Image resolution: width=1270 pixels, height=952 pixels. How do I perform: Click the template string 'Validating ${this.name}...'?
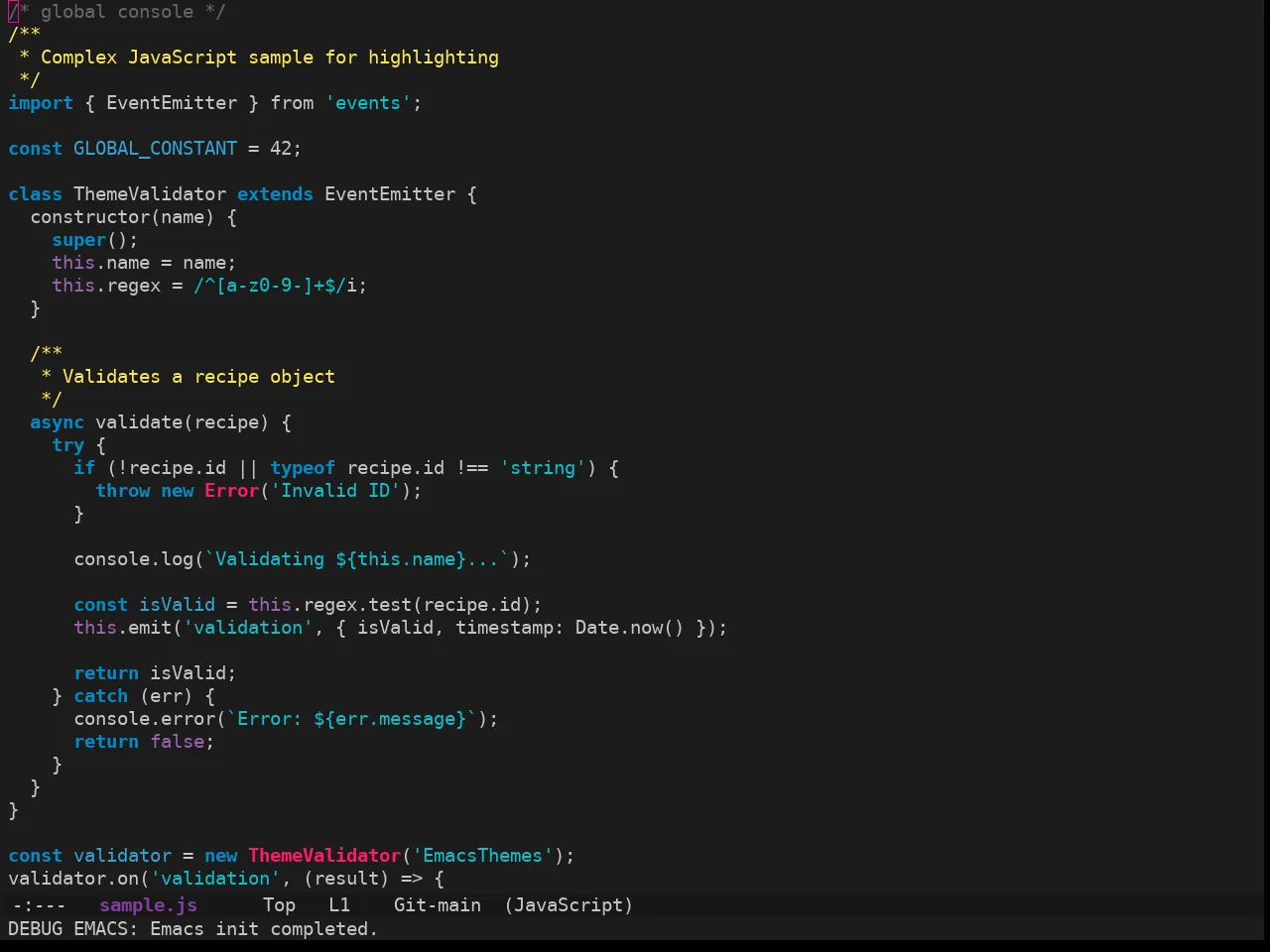tap(357, 559)
